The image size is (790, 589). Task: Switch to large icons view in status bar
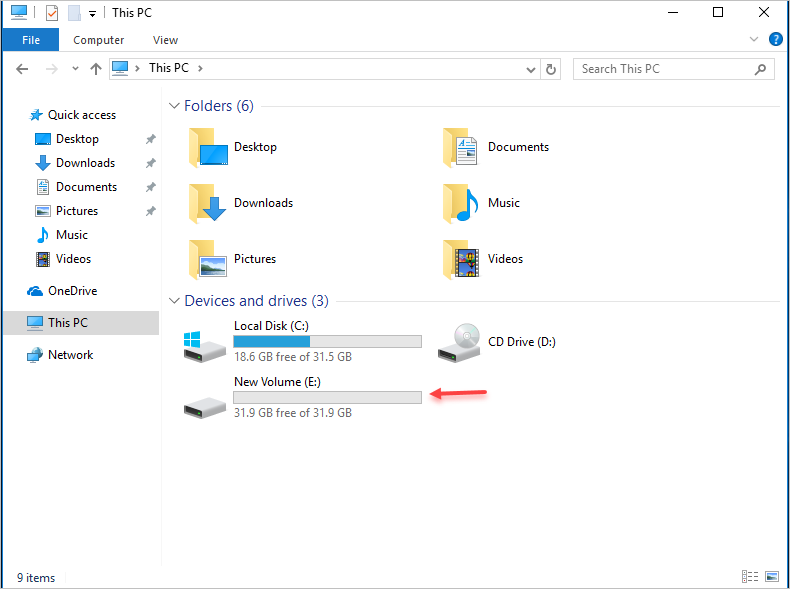pyautogui.click(x=771, y=577)
